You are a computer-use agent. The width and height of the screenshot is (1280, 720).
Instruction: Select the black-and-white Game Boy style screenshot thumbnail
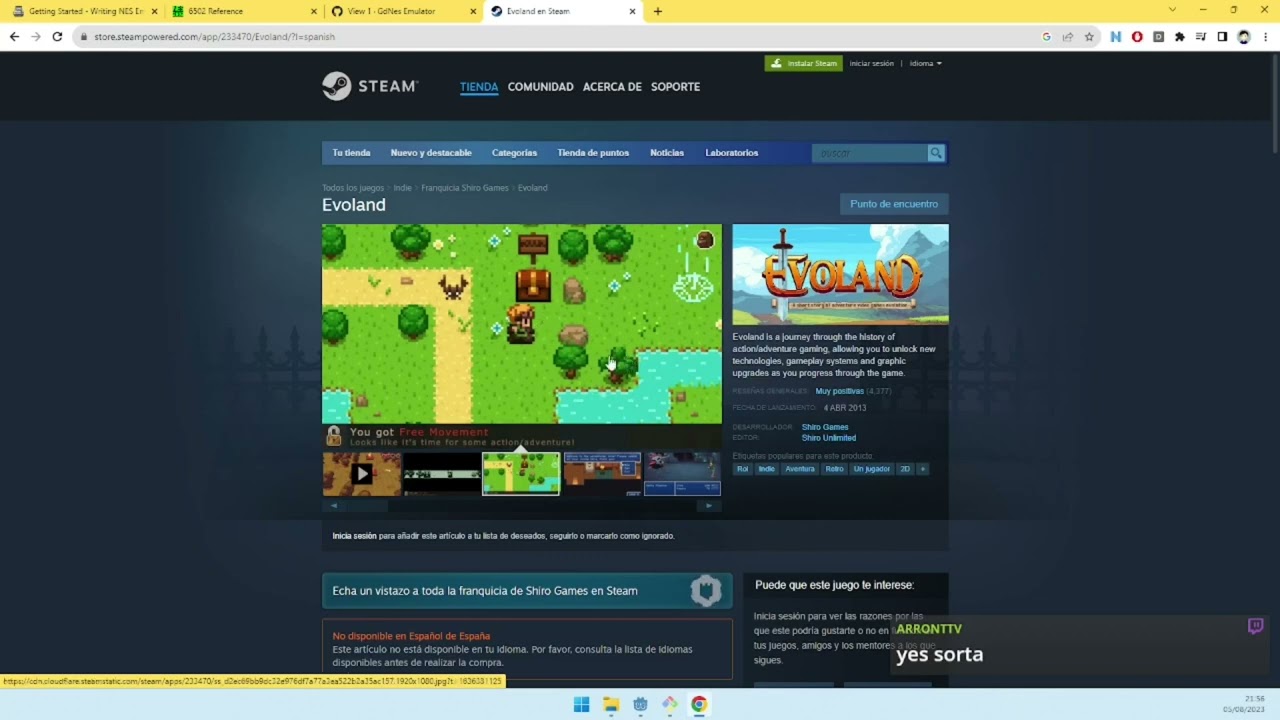[441, 474]
